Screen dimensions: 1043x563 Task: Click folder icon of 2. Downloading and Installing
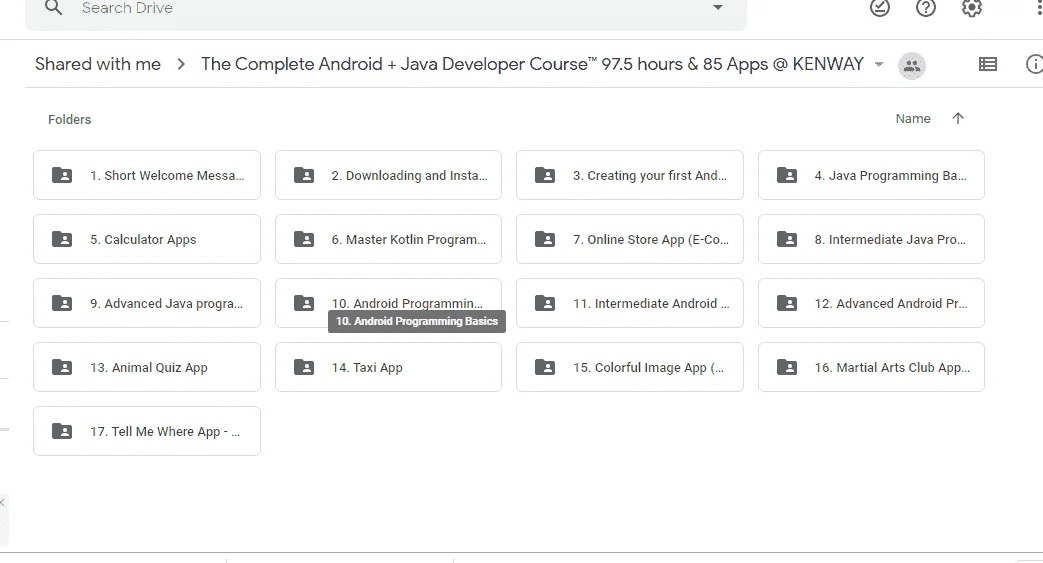(x=304, y=175)
